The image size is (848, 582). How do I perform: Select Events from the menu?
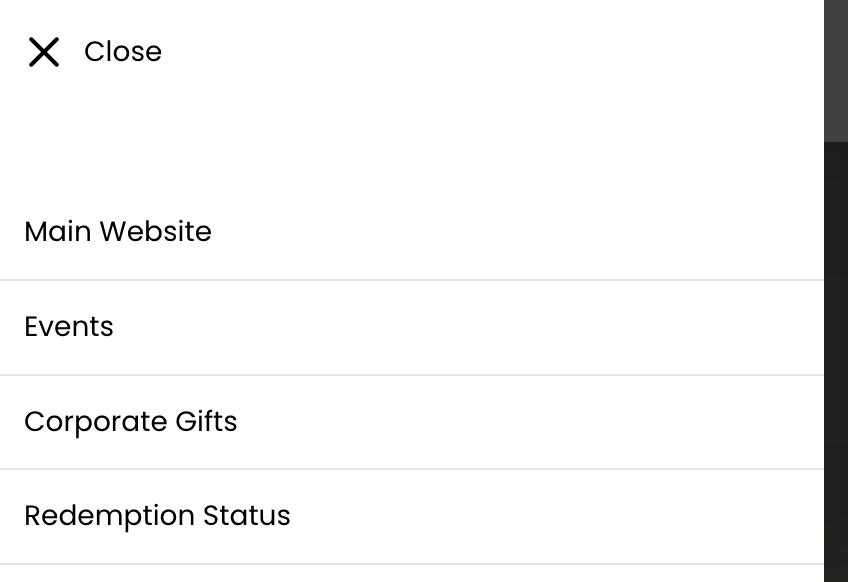coord(69,327)
